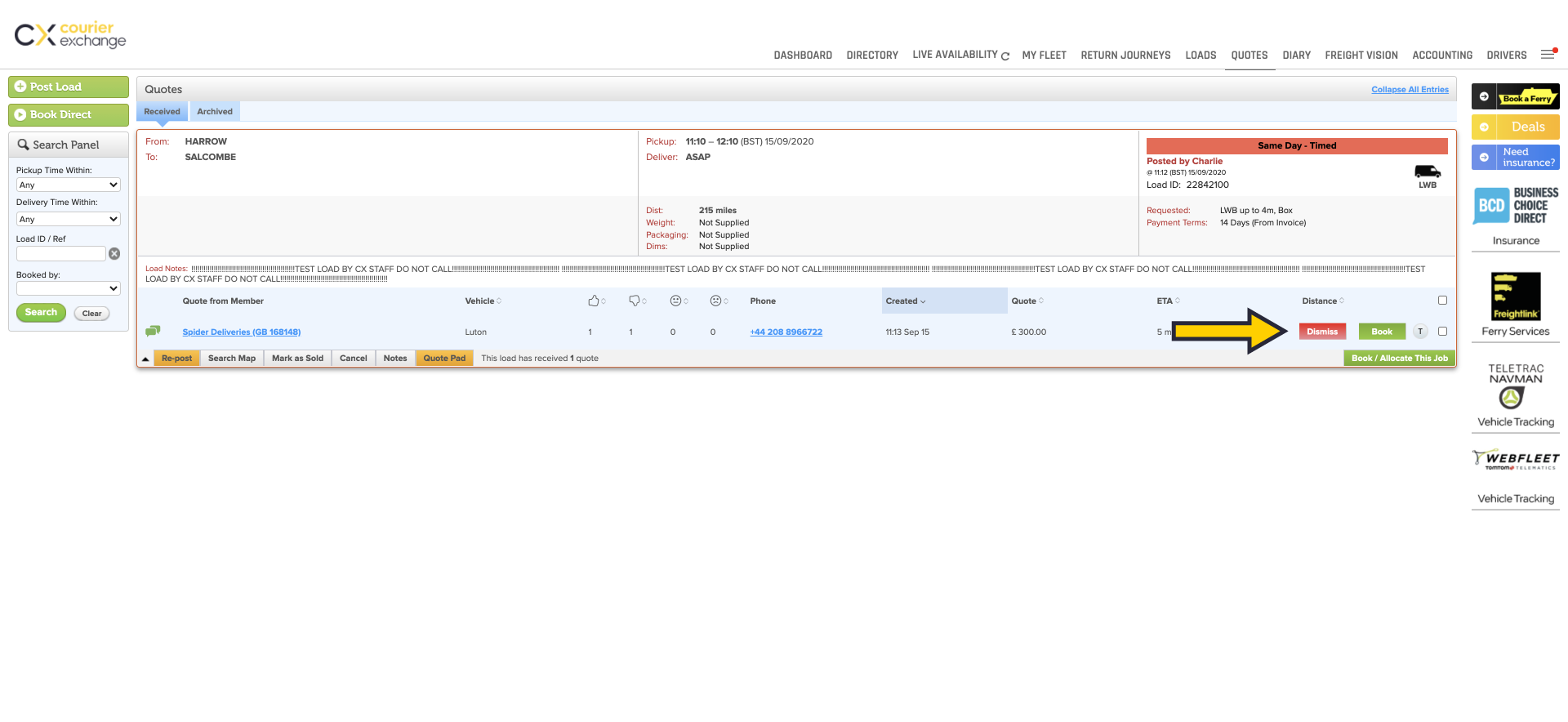Dismiss the Spider Deliveries quote
Viewport: 1568px width, 722px height.
[x=1321, y=332]
